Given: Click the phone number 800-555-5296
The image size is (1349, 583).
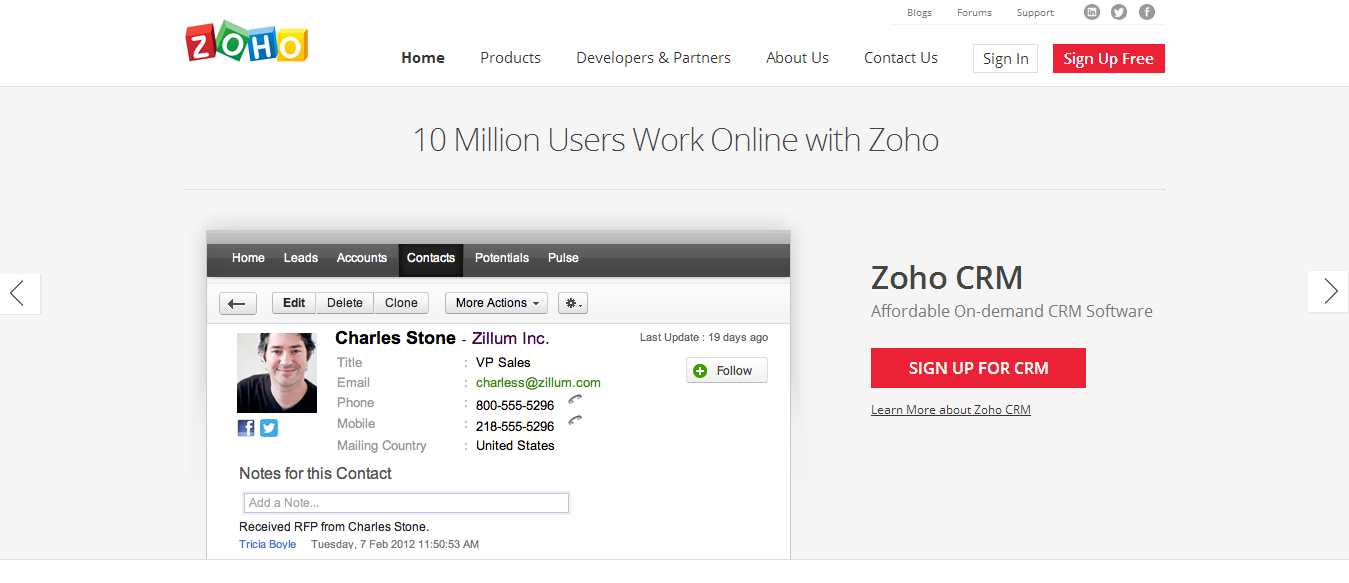Looking at the screenshot, I should click(515, 405).
